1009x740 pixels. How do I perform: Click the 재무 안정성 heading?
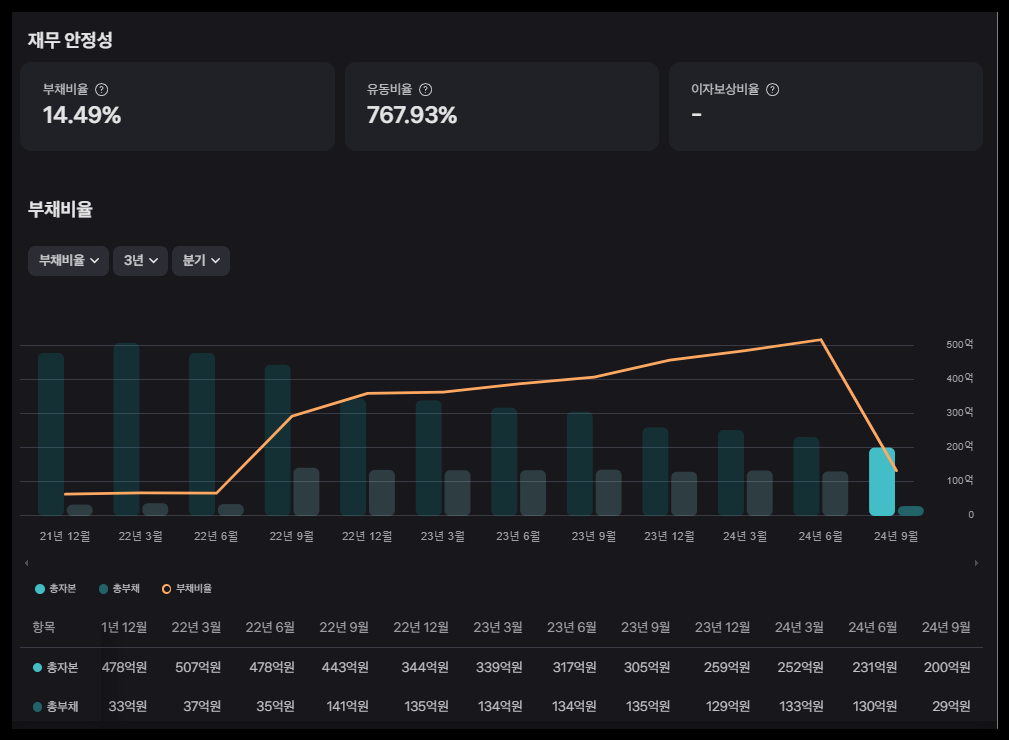[70, 40]
